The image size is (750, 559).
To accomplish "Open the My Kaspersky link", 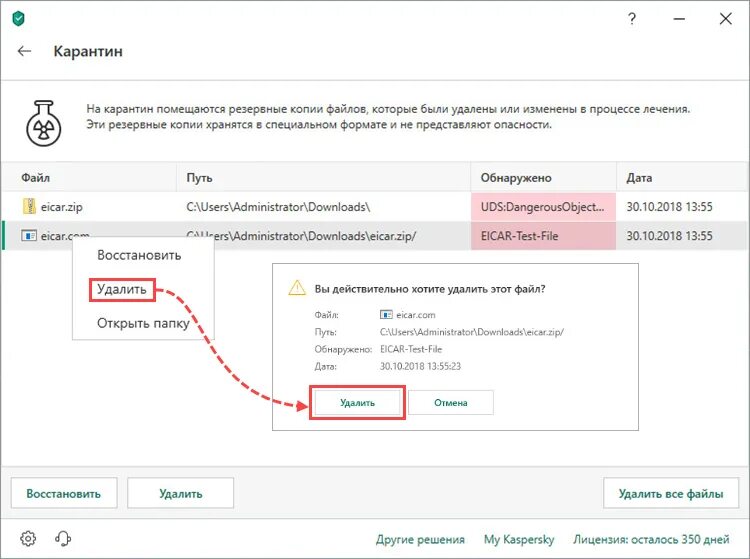I will (519, 539).
